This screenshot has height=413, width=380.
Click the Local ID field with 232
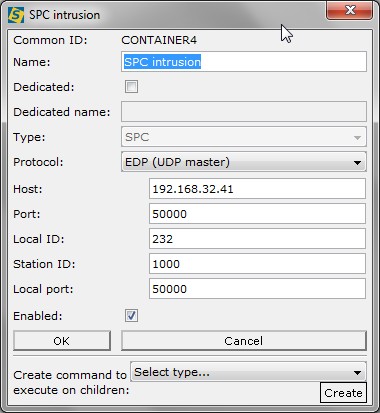click(x=257, y=239)
